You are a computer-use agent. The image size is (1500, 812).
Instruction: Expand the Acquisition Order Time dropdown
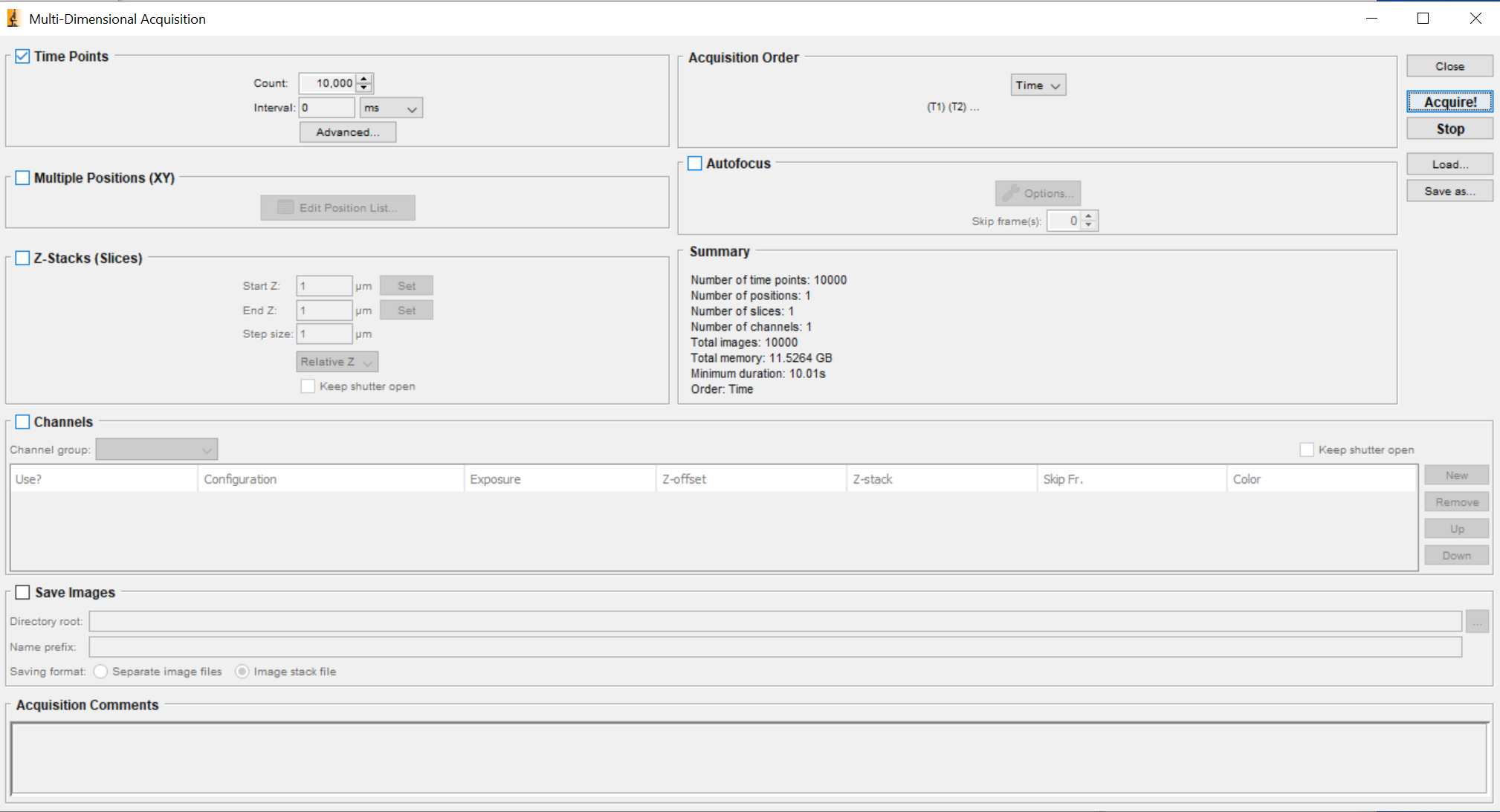[1038, 85]
